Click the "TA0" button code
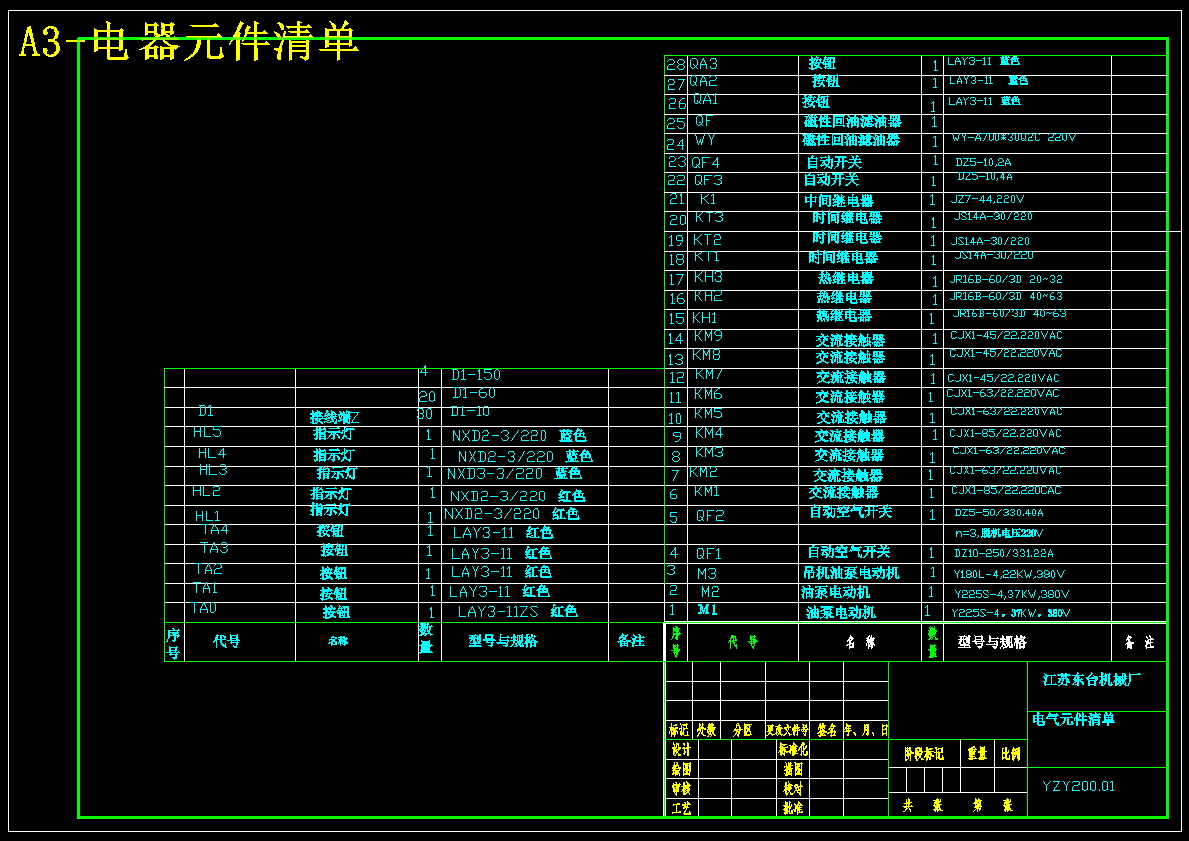Viewport: 1189px width, 841px height. 204,608
